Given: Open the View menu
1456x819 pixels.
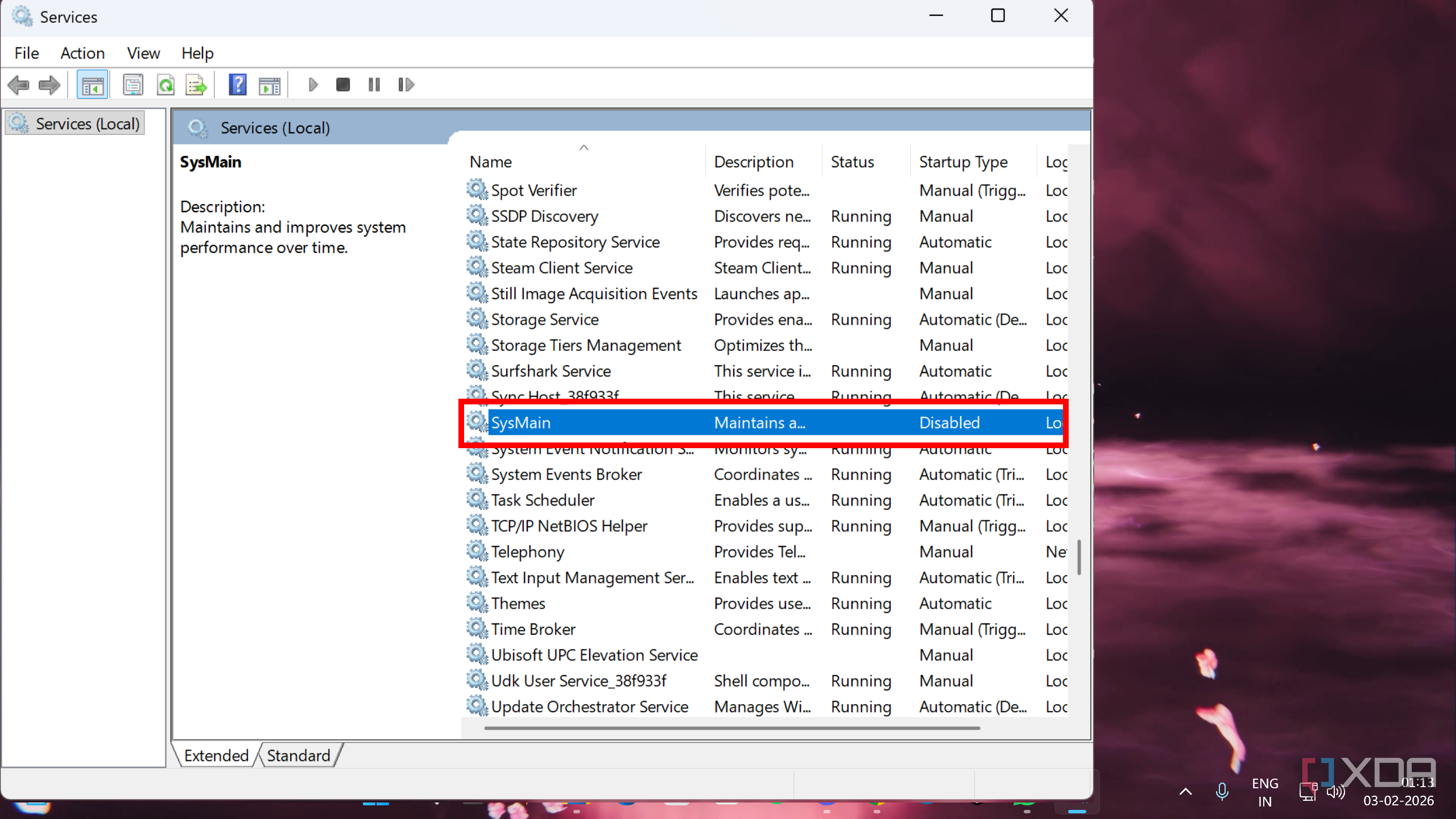Looking at the screenshot, I should [x=143, y=53].
